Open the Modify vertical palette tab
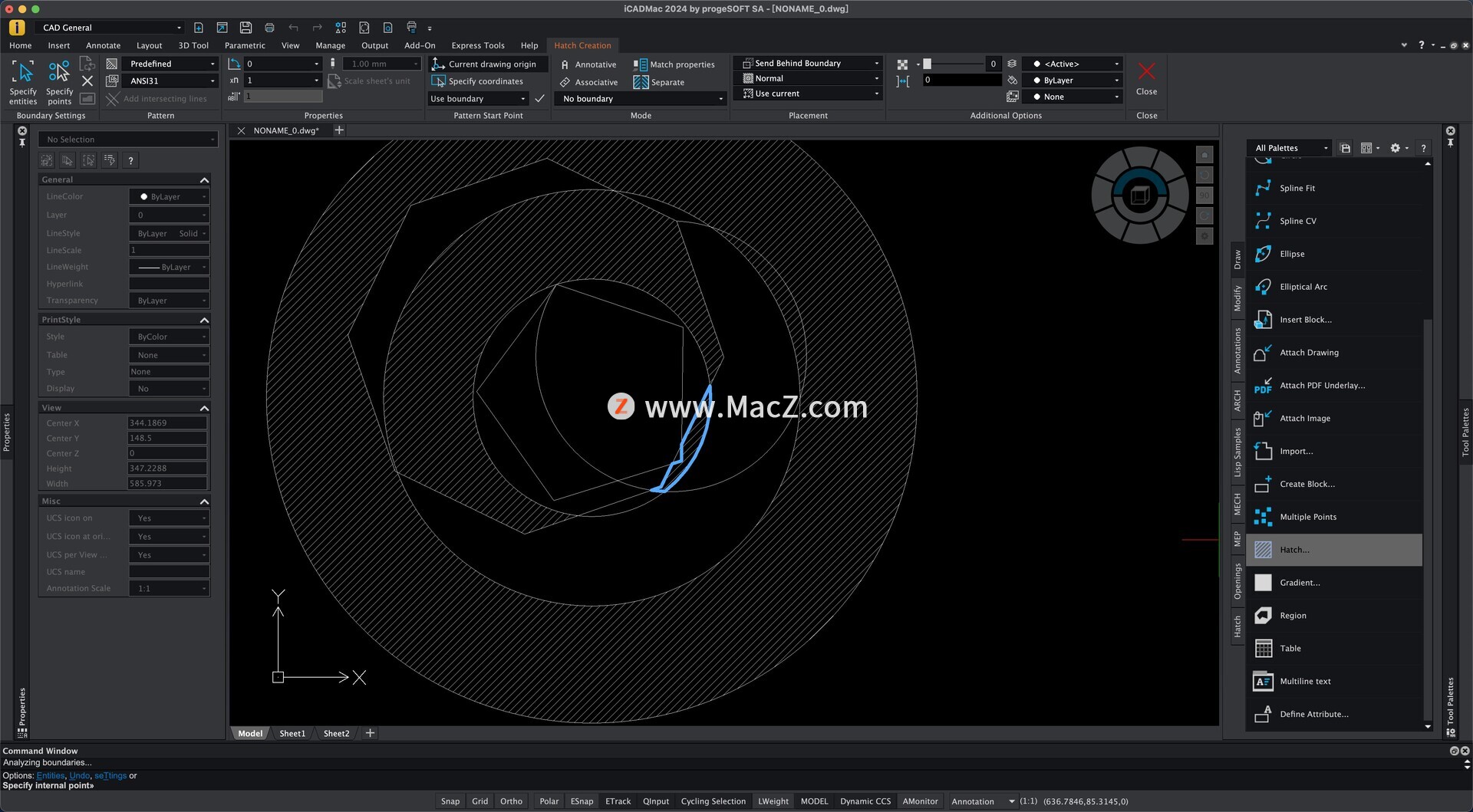The image size is (1473, 812). pyautogui.click(x=1237, y=298)
